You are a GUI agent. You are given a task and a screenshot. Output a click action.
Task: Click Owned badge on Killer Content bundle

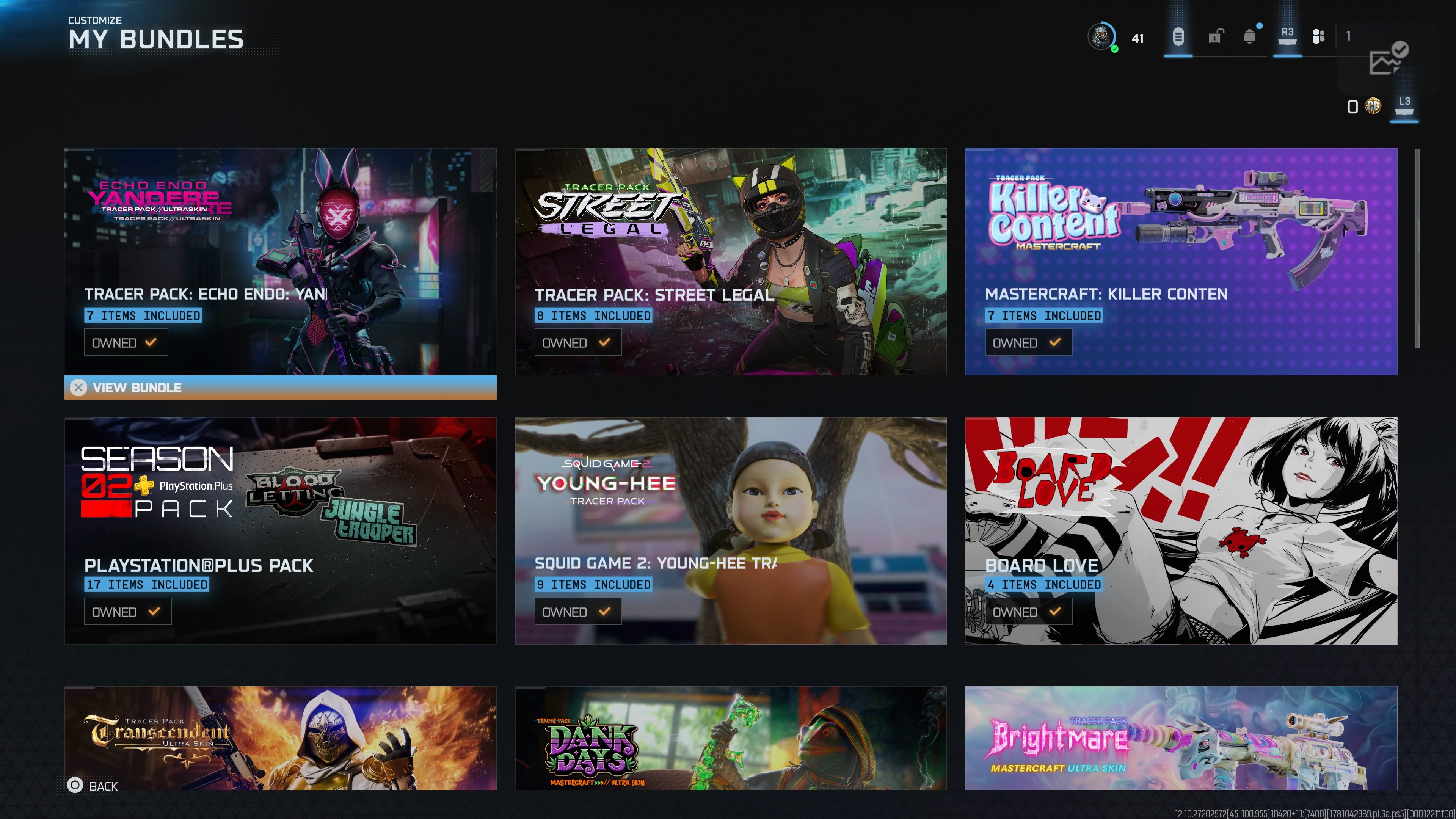1028,342
